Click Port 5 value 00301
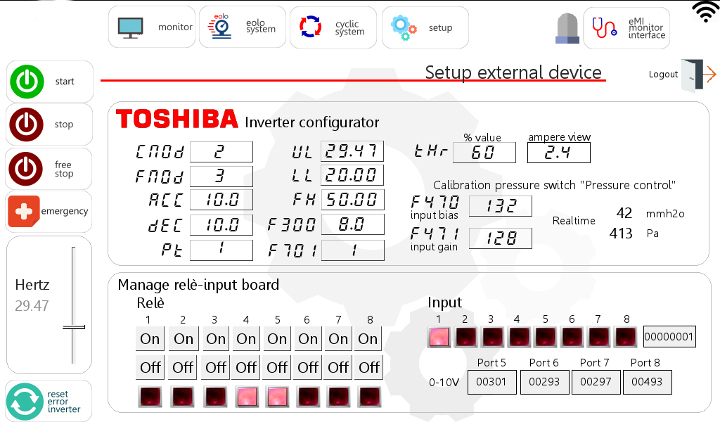Screen dimensions: 720x422 coord(491,382)
